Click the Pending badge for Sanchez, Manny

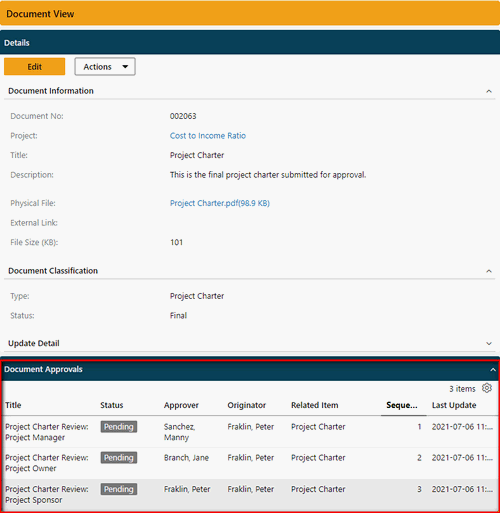point(119,427)
